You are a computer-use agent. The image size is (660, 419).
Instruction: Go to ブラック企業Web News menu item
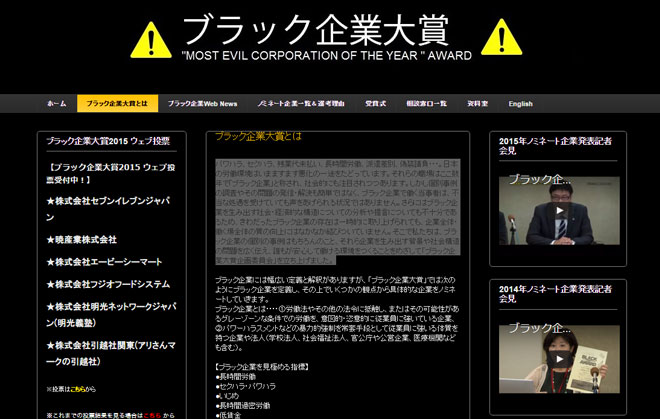202,104
